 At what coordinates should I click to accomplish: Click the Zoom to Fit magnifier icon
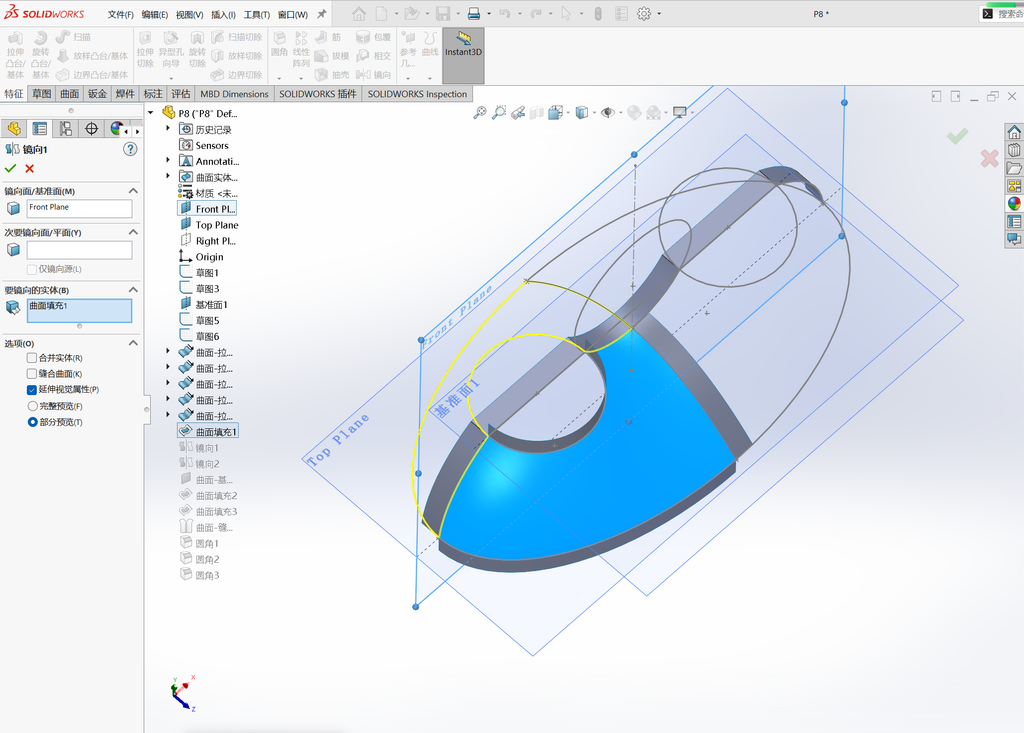479,113
